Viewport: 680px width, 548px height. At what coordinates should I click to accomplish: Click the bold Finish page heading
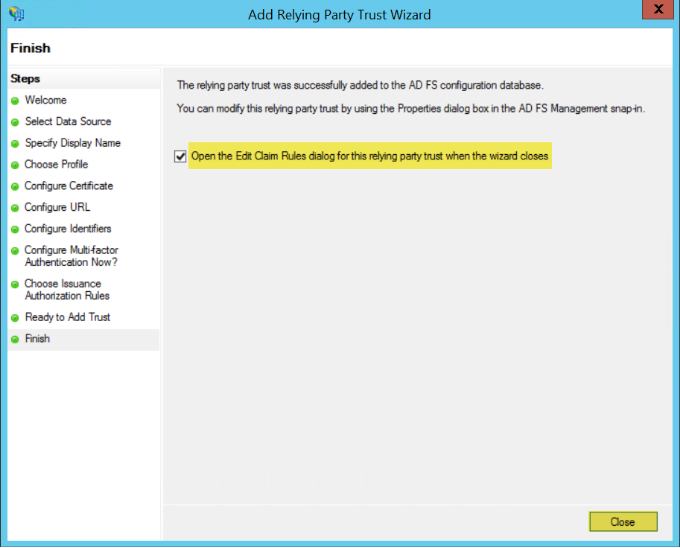point(30,48)
